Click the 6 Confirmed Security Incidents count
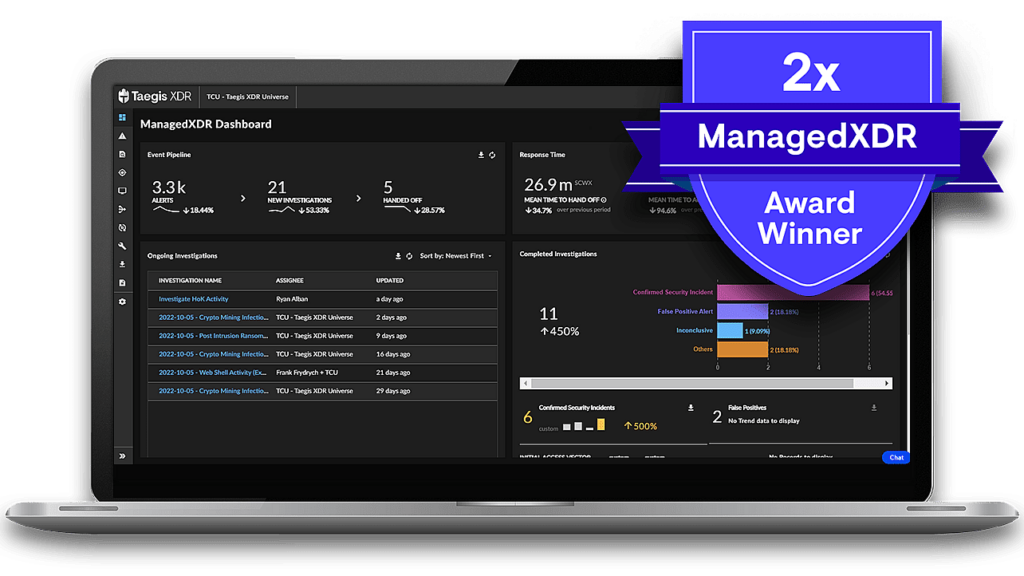Screen dimensions: 1024x576 [528, 417]
